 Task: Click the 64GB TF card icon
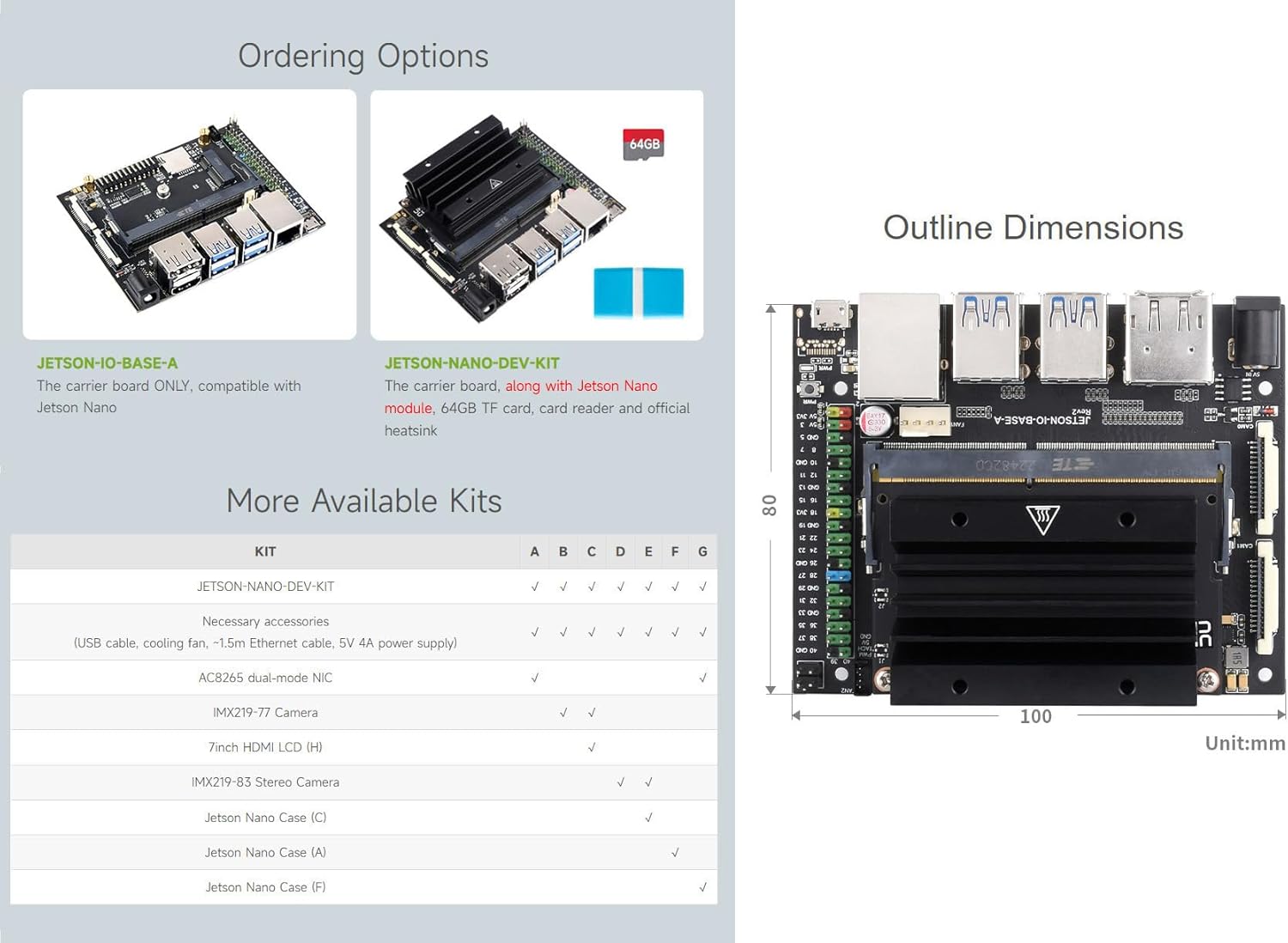coord(643,144)
